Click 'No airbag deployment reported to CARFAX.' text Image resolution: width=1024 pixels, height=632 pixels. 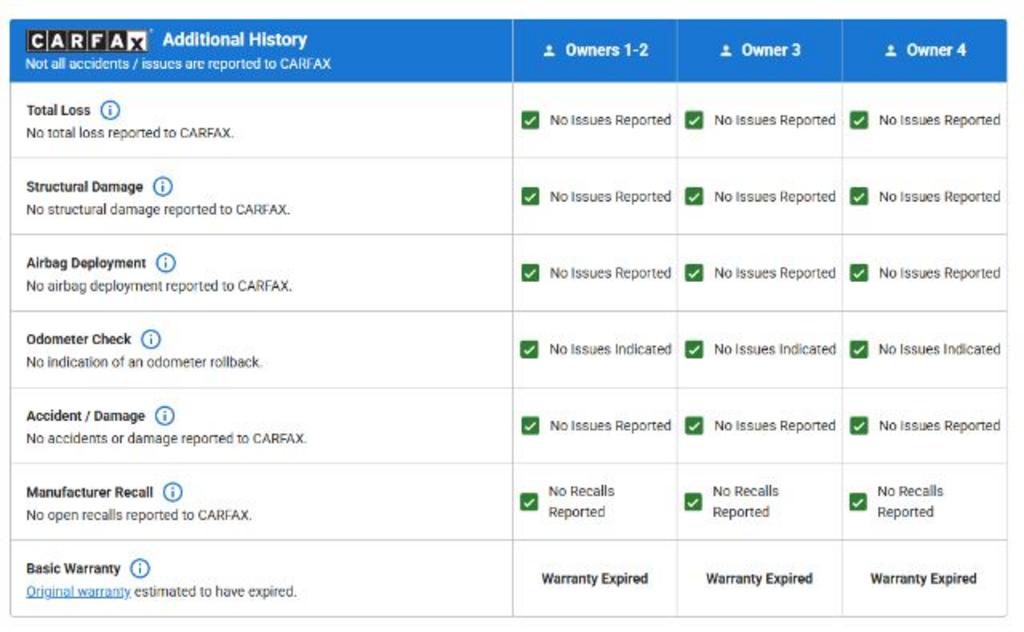pyautogui.click(x=159, y=286)
